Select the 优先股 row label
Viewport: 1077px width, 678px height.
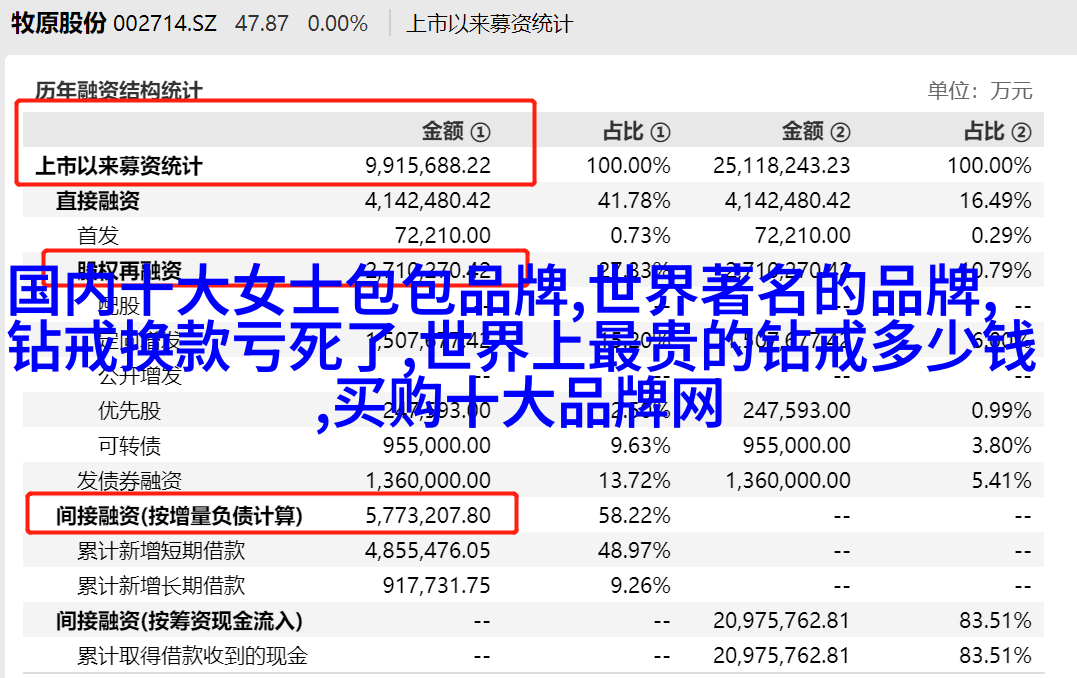pos(130,411)
